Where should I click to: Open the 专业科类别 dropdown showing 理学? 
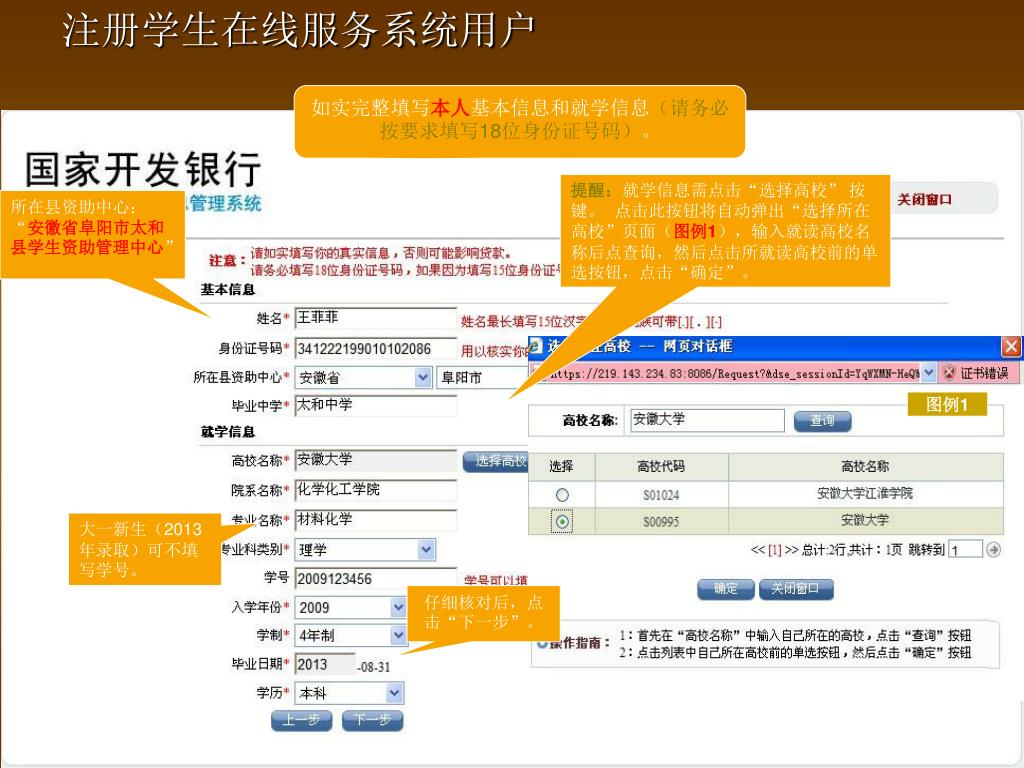pos(365,550)
